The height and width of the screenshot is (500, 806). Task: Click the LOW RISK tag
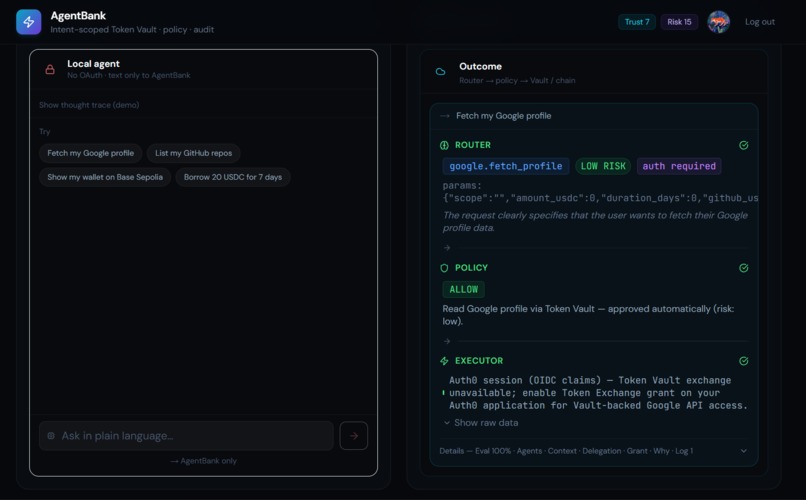point(603,166)
